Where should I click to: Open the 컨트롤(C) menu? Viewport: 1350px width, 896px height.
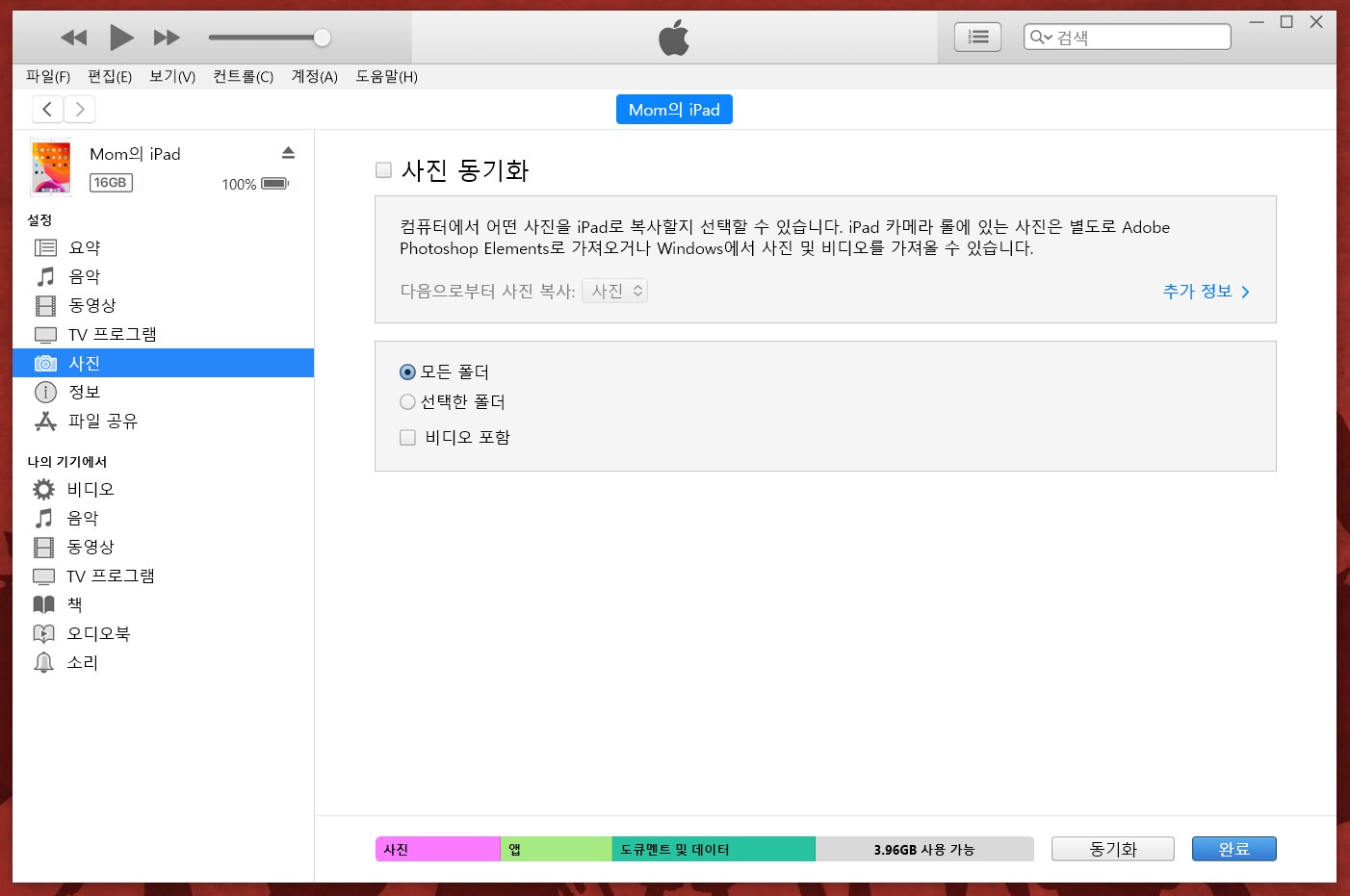pyautogui.click(x=244, y=76)
